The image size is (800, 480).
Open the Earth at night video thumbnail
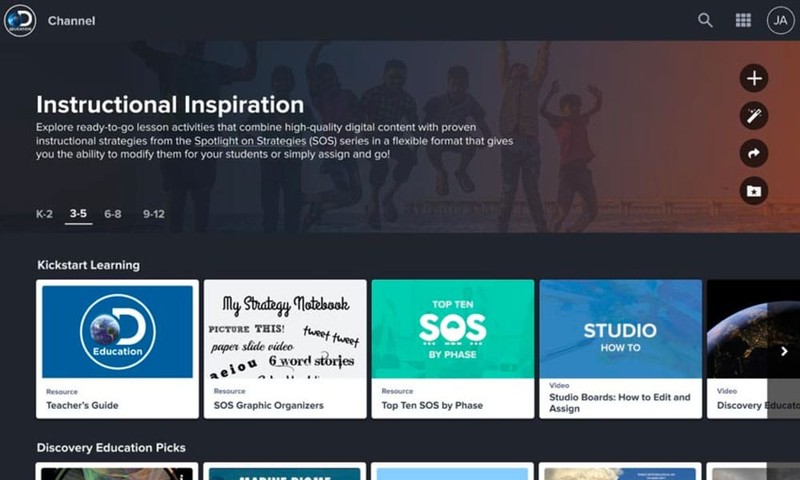click(x=753, y=329)
